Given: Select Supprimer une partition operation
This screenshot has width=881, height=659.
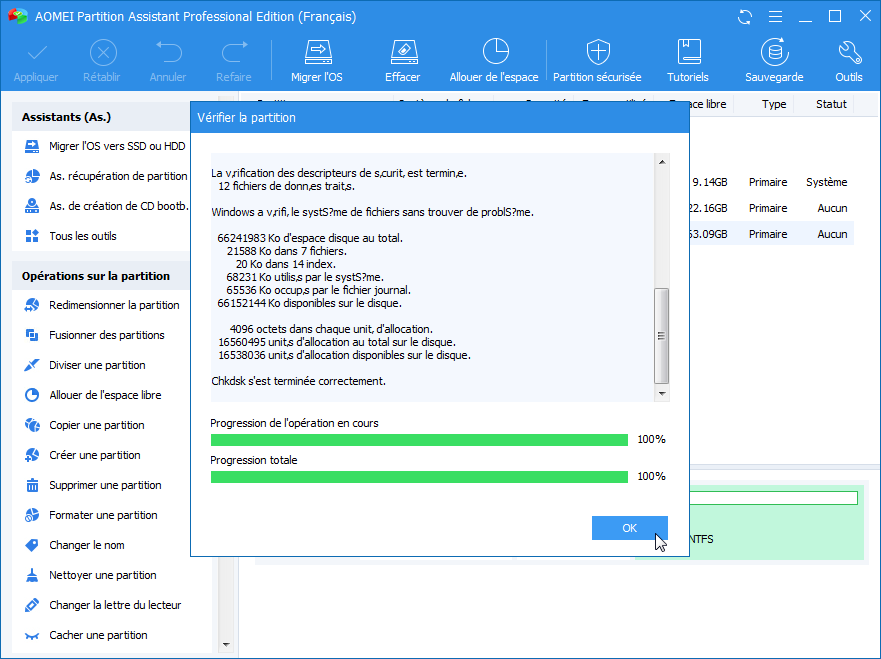Looking at the screenshot, I should point(93,485).
